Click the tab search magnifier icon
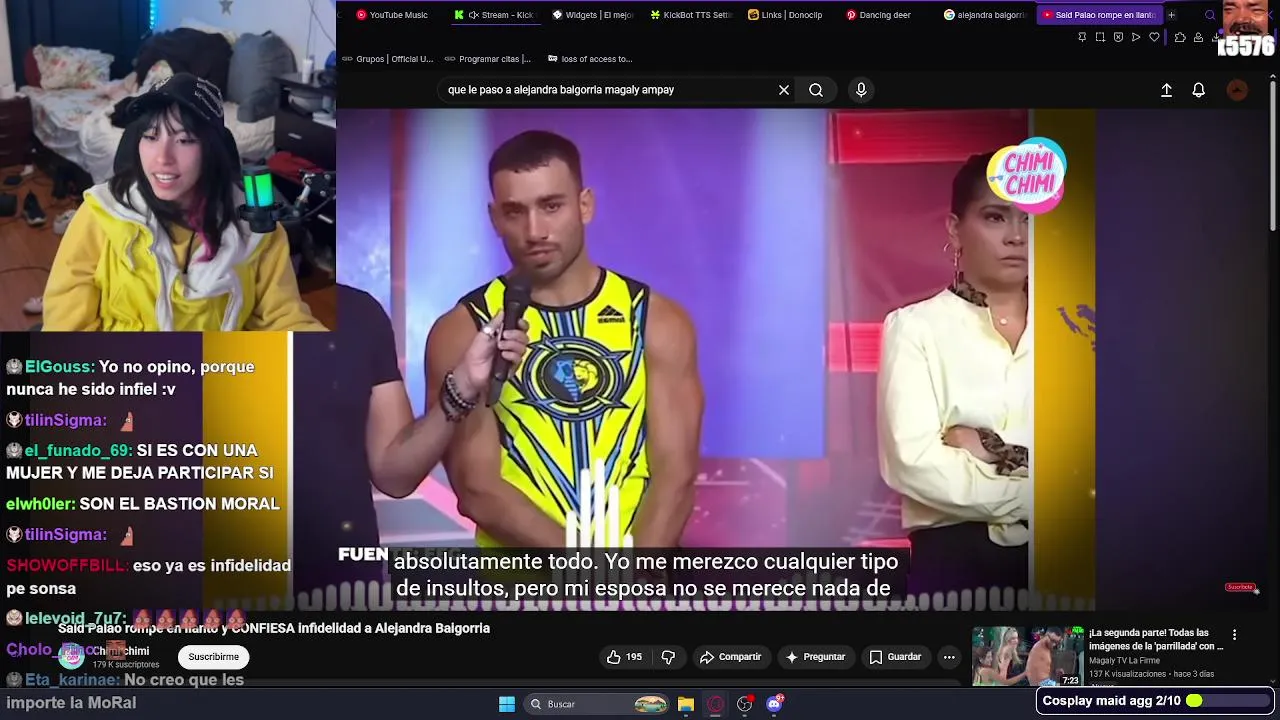The width and height of the screenshot is (1280, 720). coord(1210,15)
